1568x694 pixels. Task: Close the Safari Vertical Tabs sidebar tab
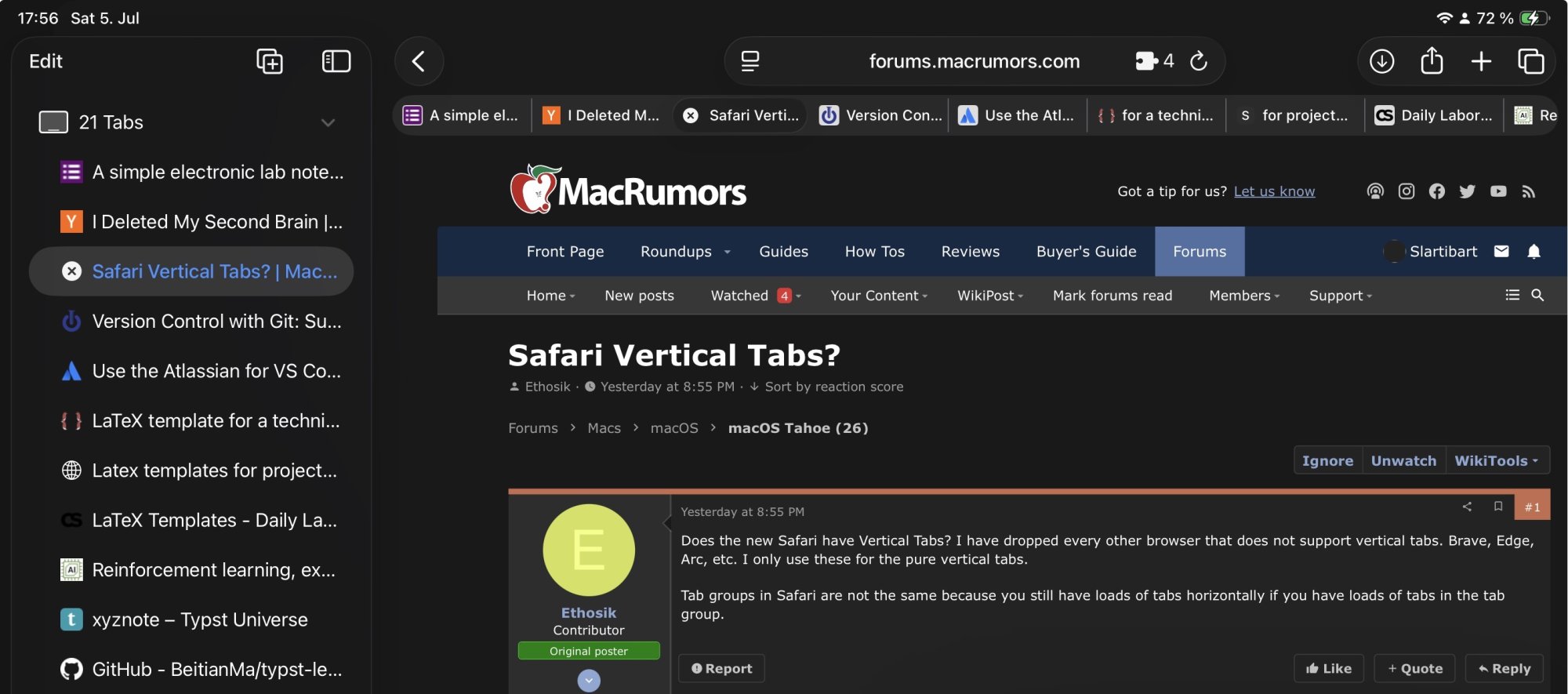click(71, 271)
